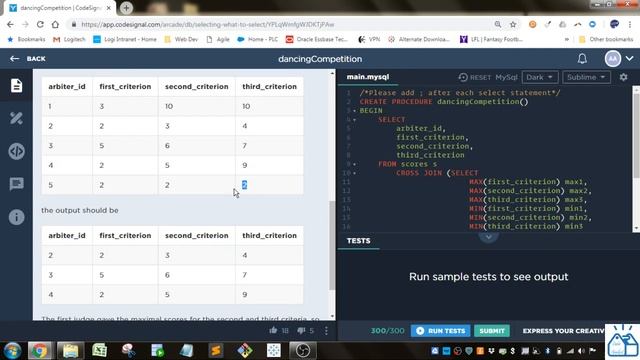640x360 pixels.
Task: Open a new browser tab
Action: pos(126,8)
